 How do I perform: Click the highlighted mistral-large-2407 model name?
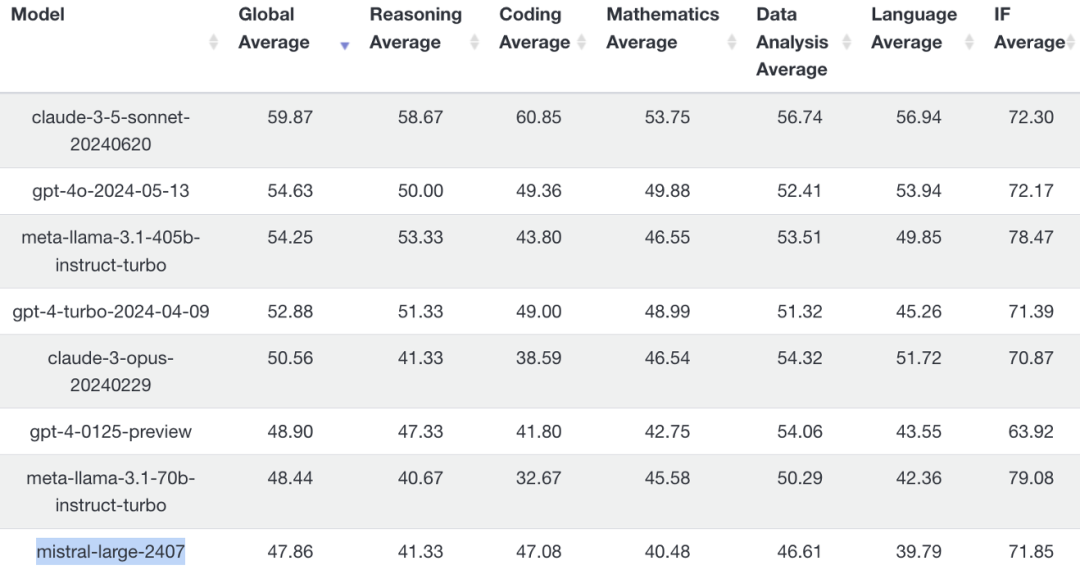pos(110,551)
